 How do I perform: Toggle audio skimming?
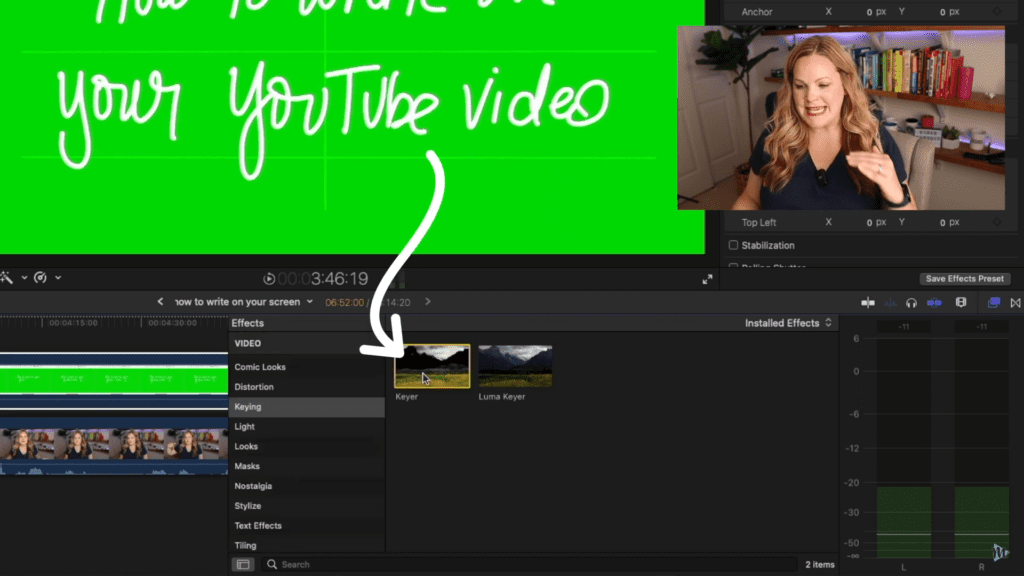[x=890, y=302]
